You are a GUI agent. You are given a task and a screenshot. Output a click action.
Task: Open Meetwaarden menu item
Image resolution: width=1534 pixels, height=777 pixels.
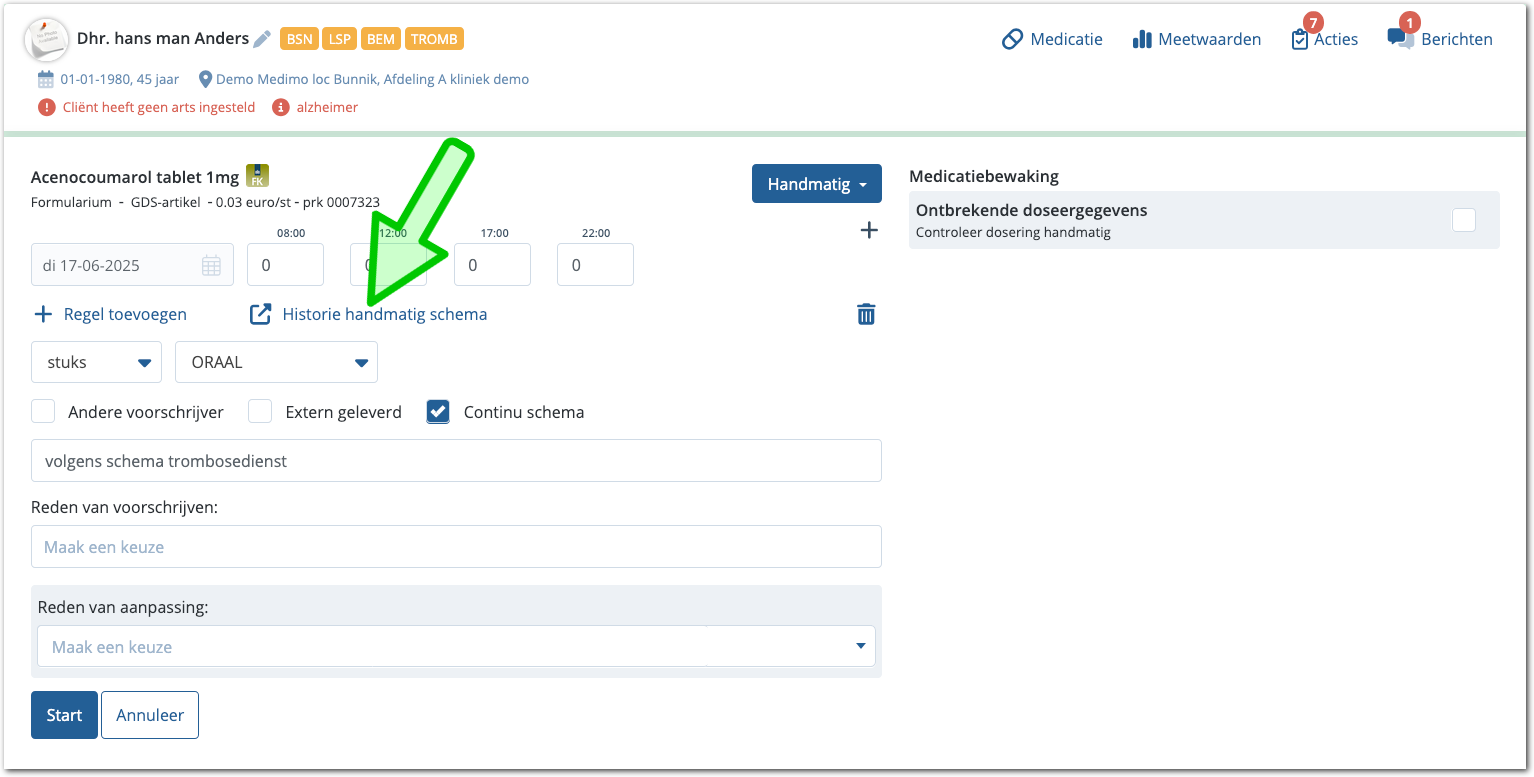pyautogui.click(x=1196, y=39)
